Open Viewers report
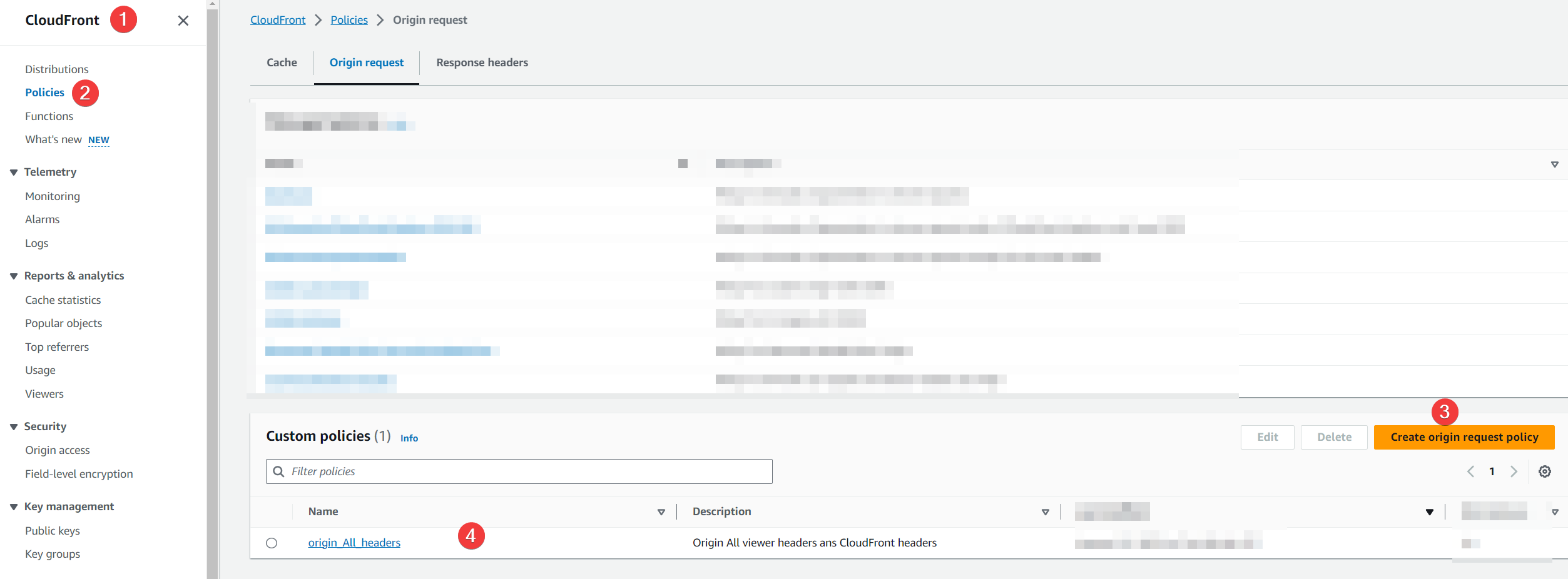The height and width of the screenshot is (579, 1568). coord(44,394)
